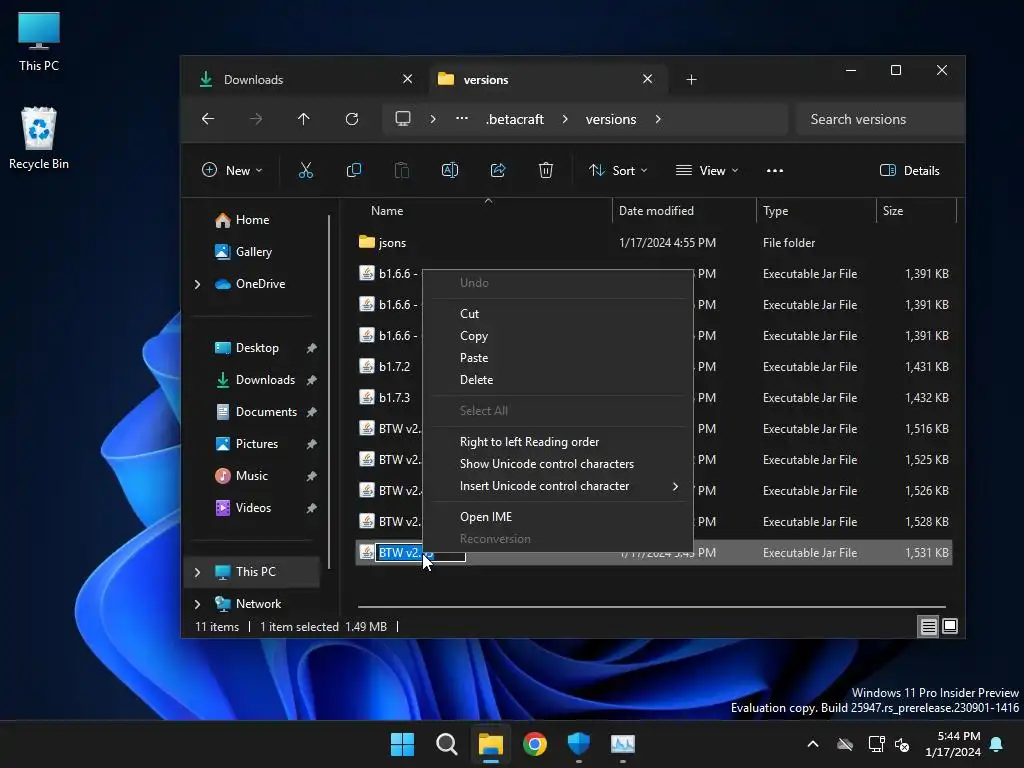The image size is (1024, 768).
Task: Add a new tab with plus button
Action: click(x=692, y=80)
